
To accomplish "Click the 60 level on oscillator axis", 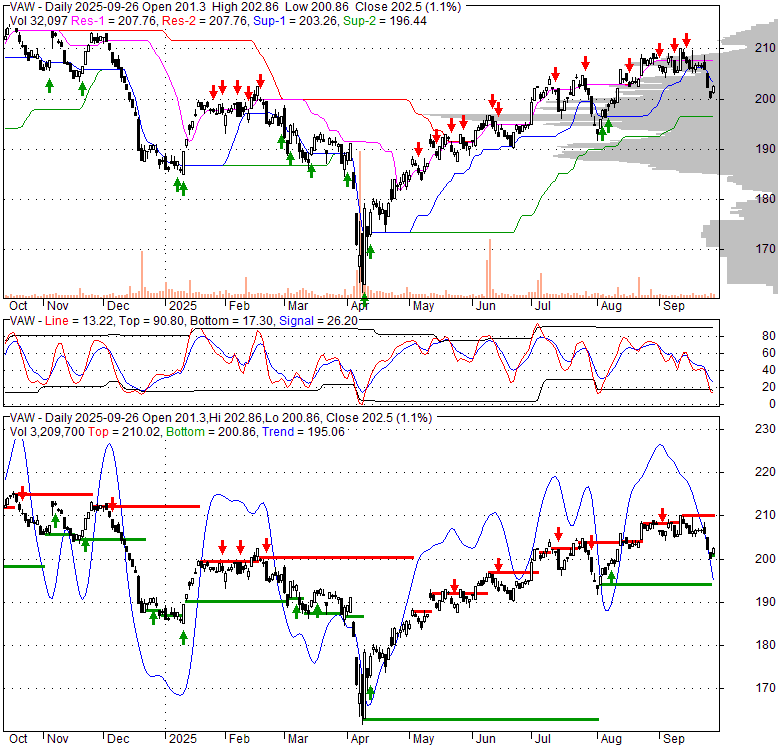I will click(x=769, y=353).
